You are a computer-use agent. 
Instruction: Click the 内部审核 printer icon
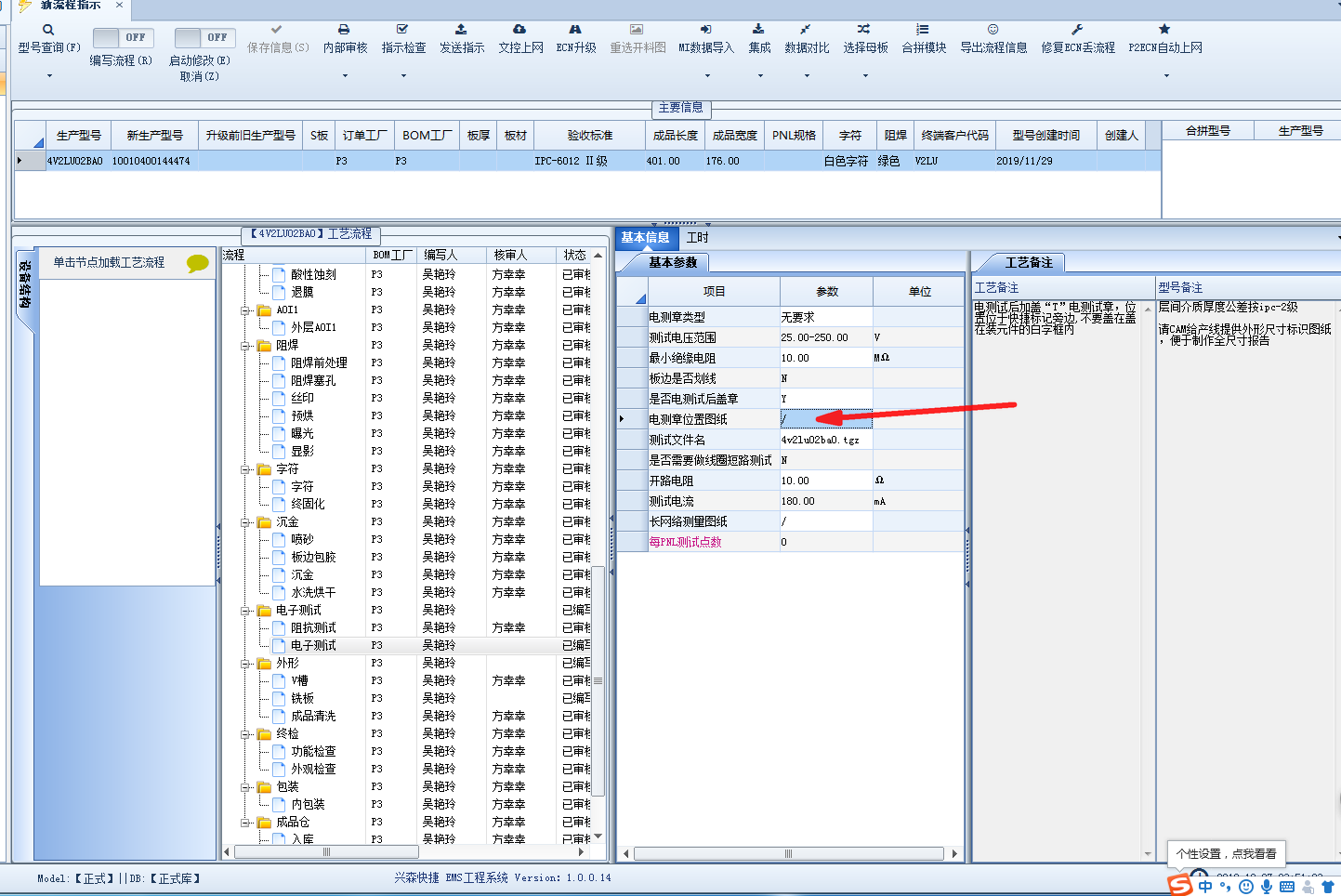click(x=344, y=30)
